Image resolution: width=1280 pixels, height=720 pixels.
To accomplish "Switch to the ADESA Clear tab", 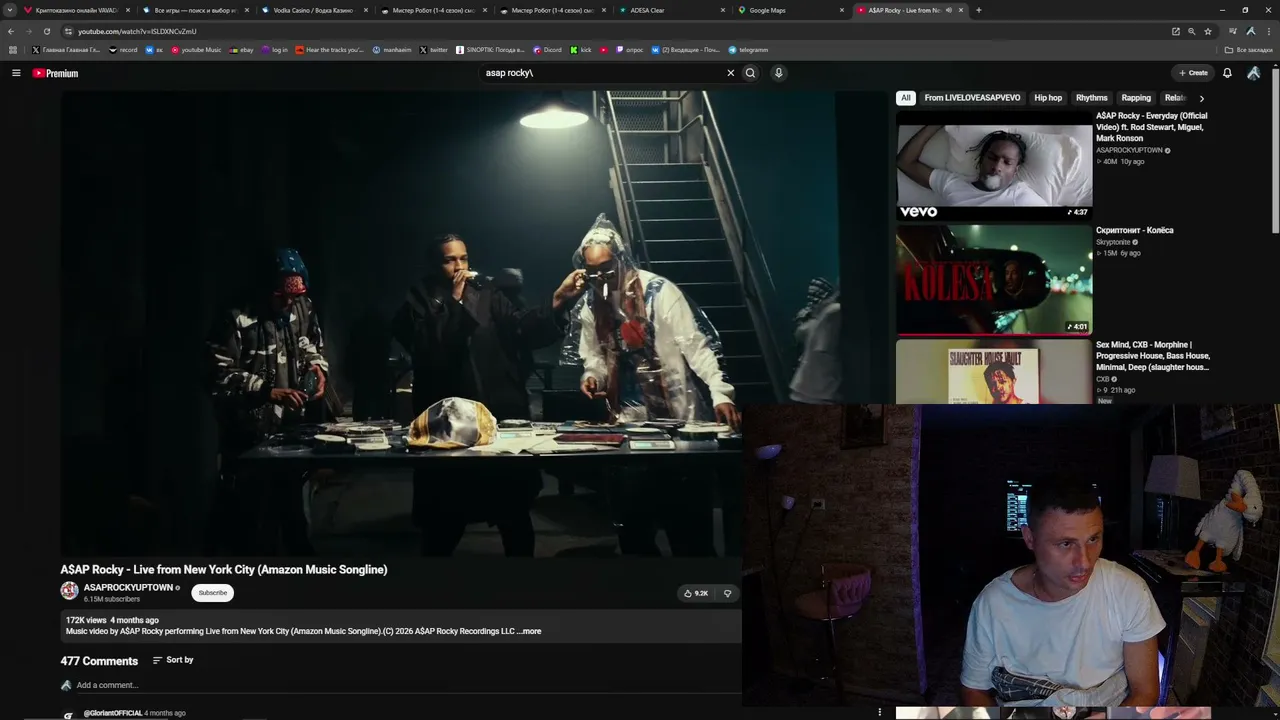I will [x=671, y=10].
